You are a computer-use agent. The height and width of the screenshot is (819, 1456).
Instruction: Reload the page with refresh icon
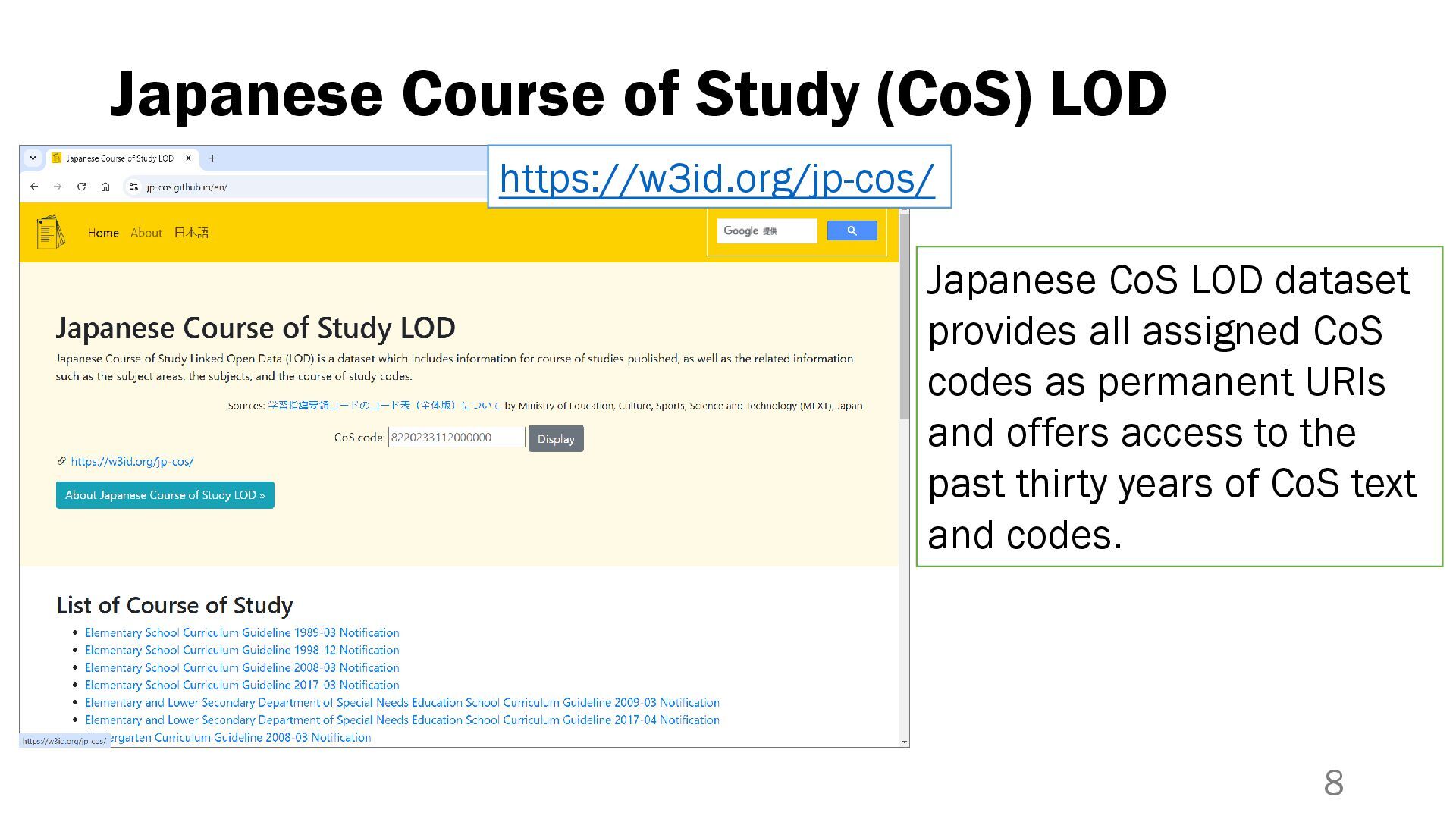pos(81,187)
